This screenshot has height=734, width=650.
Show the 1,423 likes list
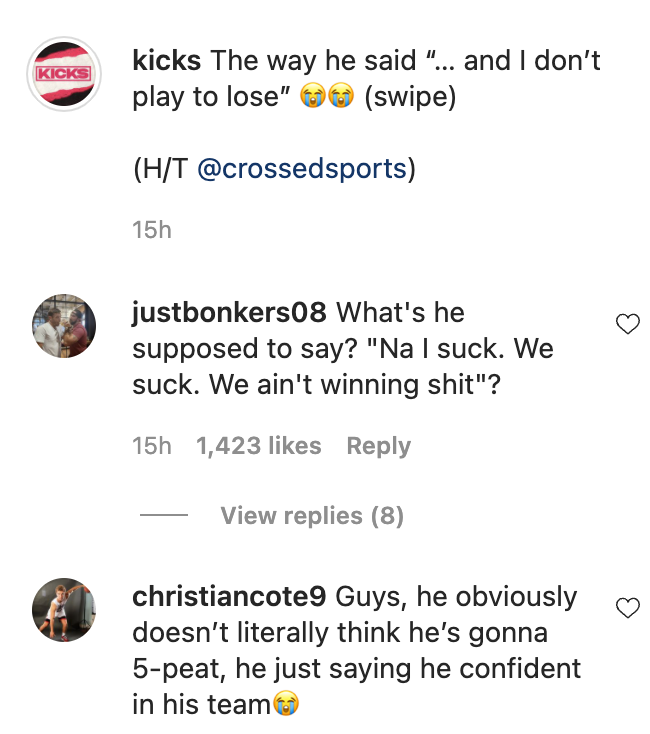[259, 446]
